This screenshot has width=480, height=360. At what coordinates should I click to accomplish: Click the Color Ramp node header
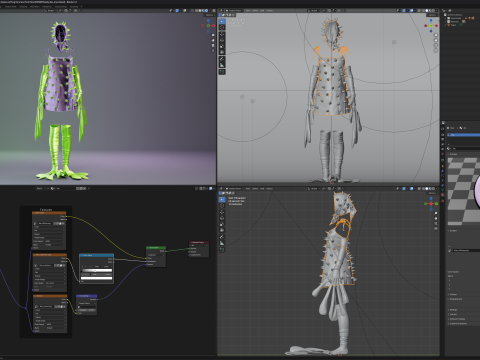97,255
